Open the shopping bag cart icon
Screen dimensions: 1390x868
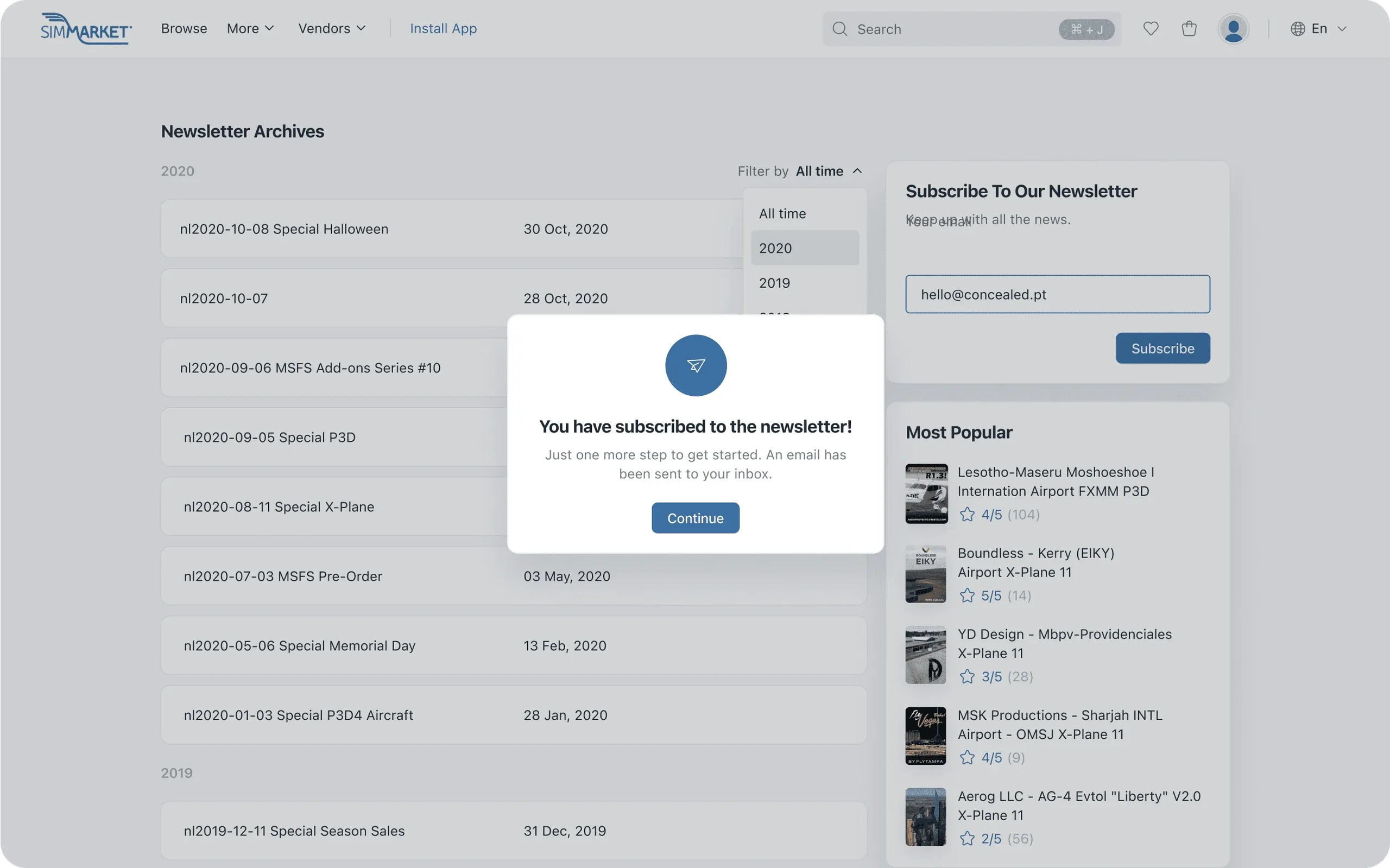coord(1189,28)
